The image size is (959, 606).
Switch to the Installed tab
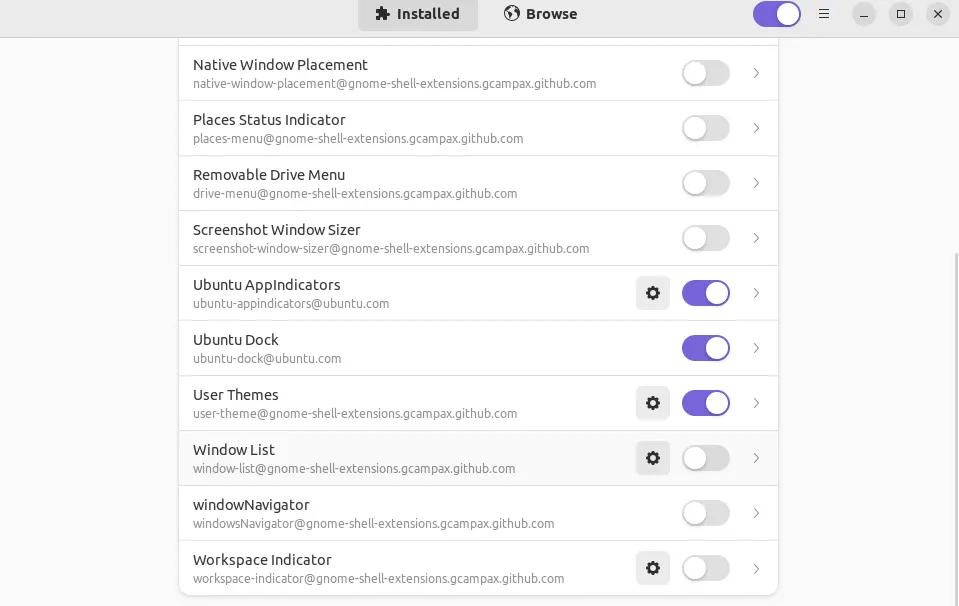pyautogui.click(x=417, y=14)
